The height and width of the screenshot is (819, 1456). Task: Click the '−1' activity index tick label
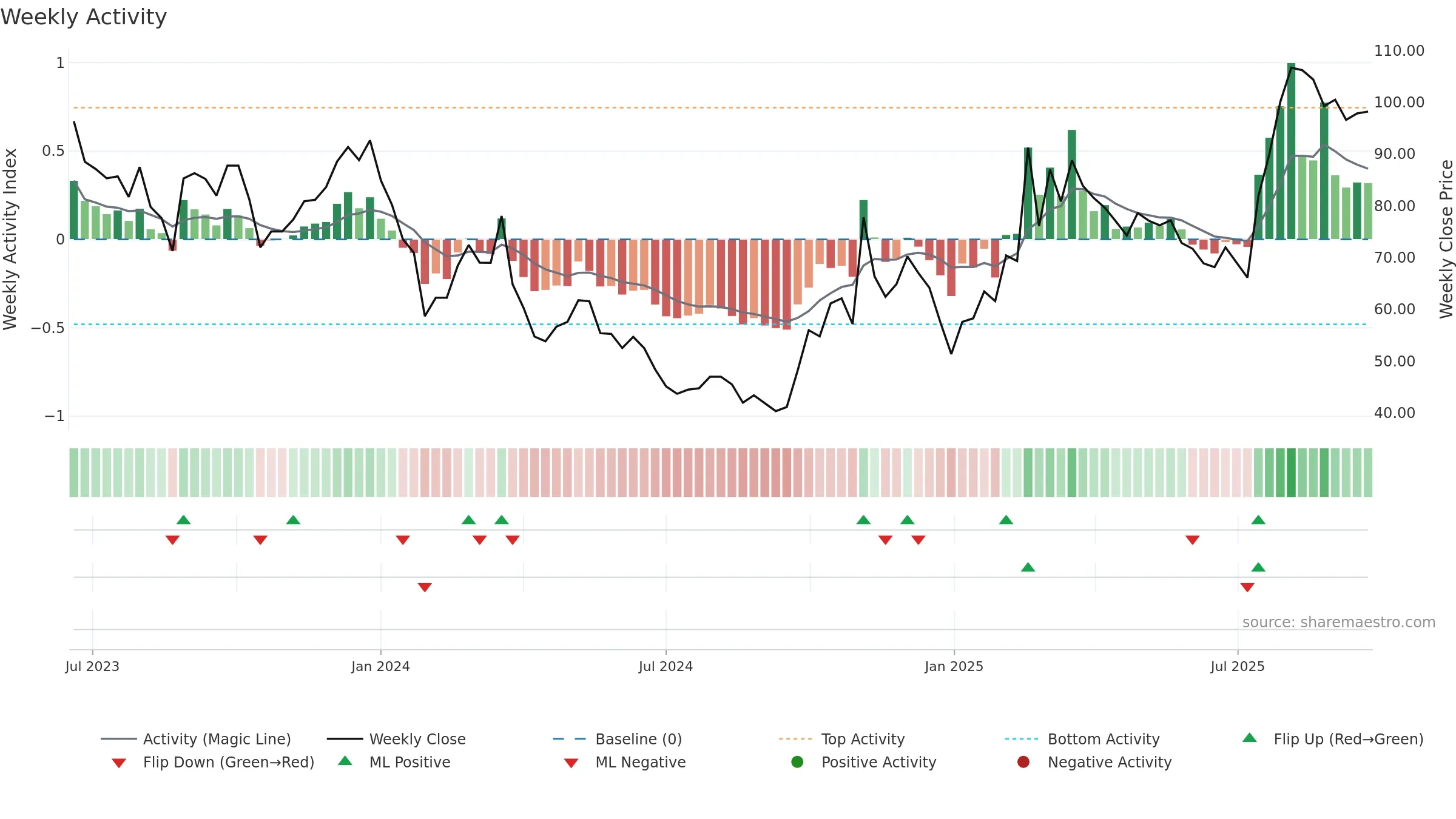(54, 416)
